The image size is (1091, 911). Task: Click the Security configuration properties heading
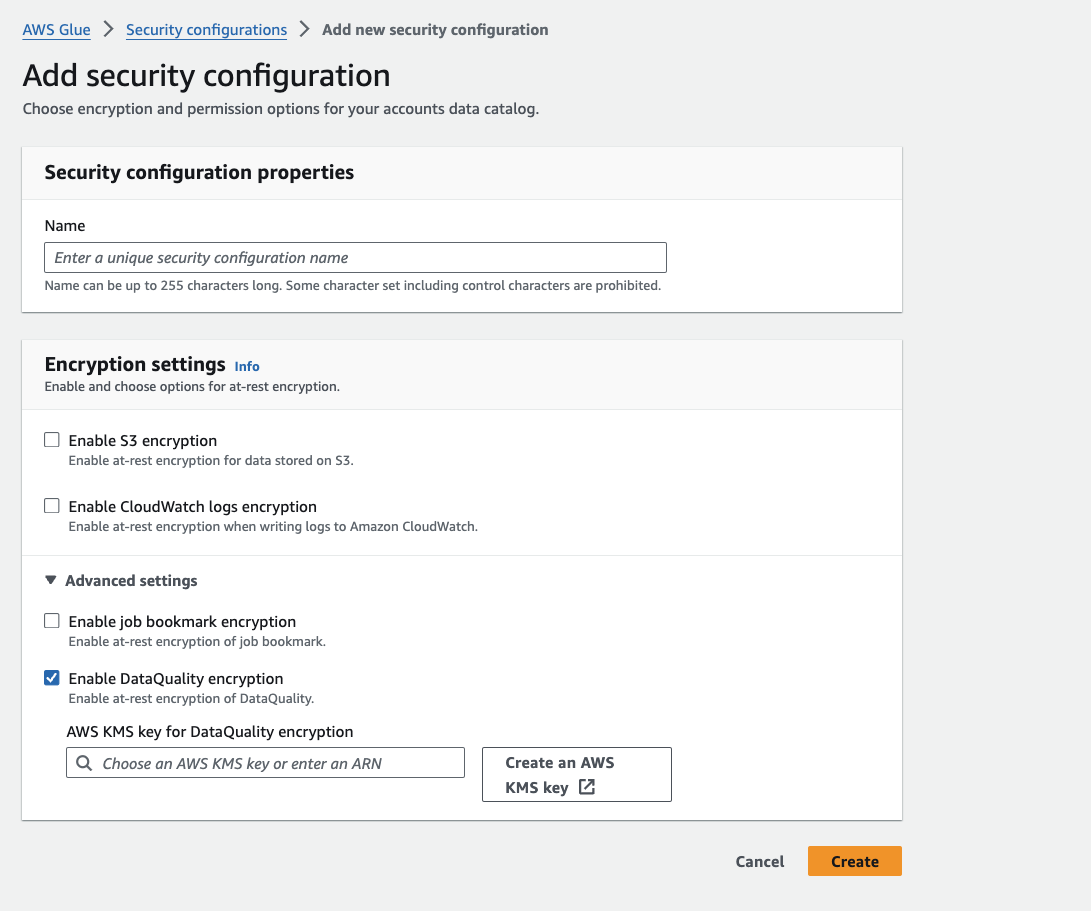pos(199,172)
